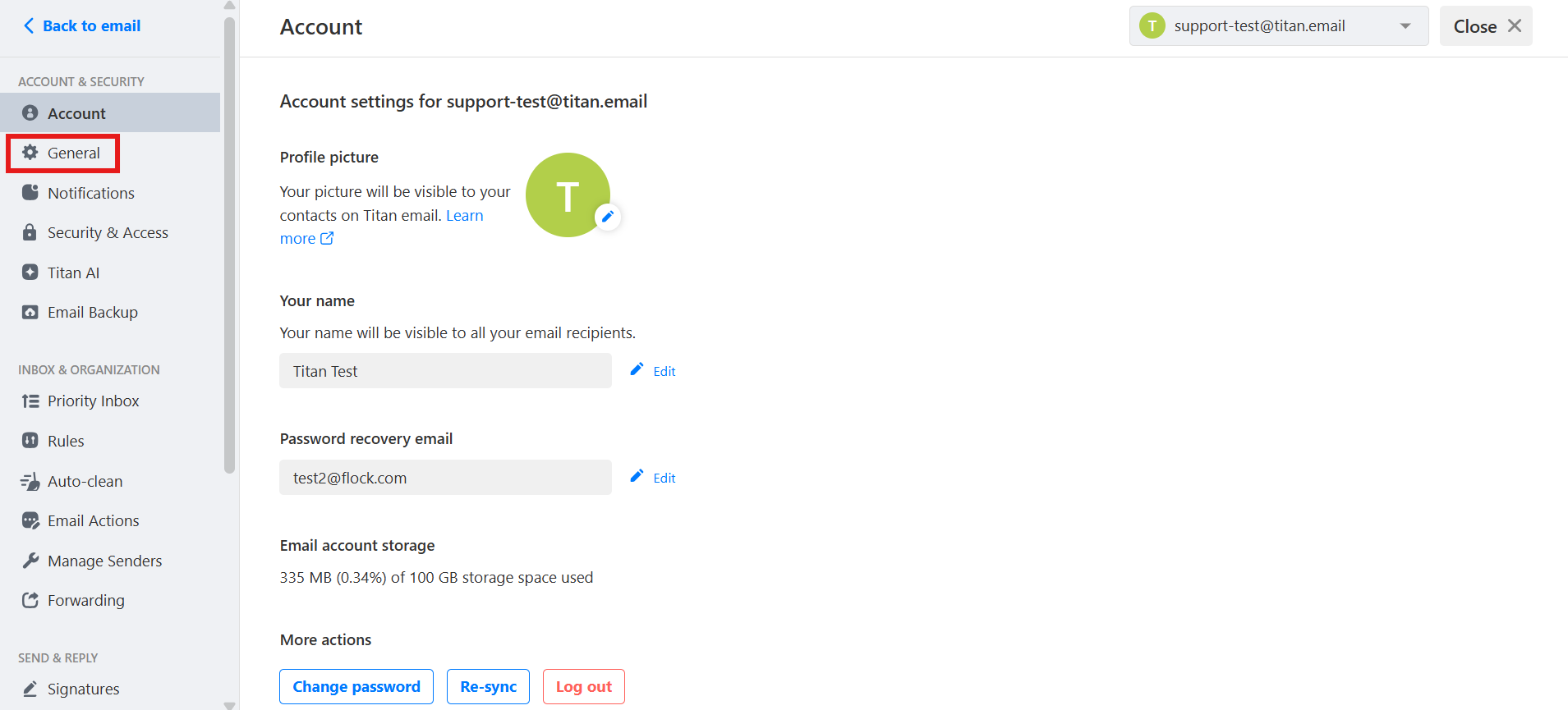Open the Email Backup icon

tap(30, 312)
